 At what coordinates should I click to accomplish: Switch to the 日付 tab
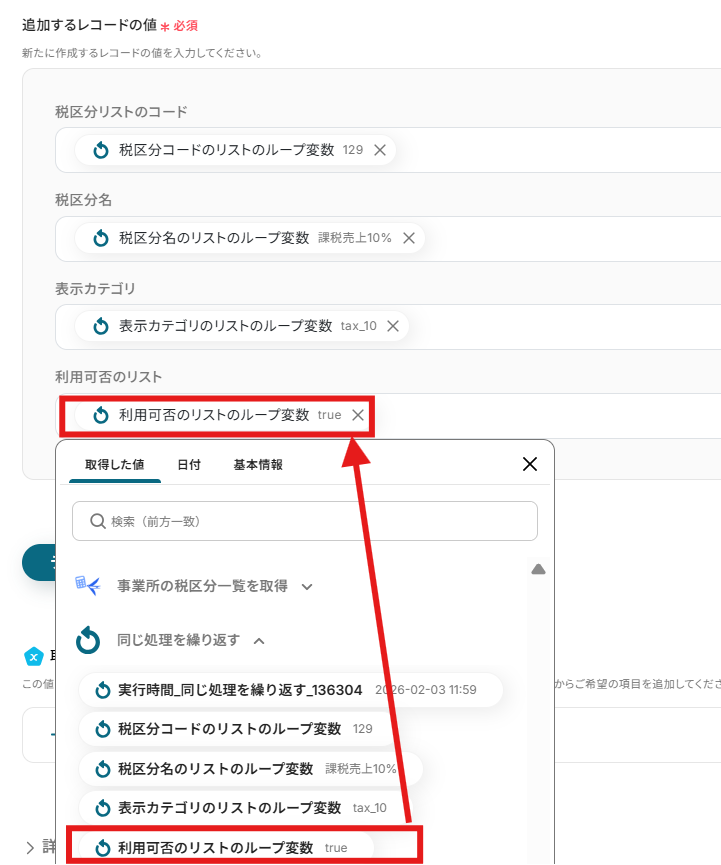[189, 465]
